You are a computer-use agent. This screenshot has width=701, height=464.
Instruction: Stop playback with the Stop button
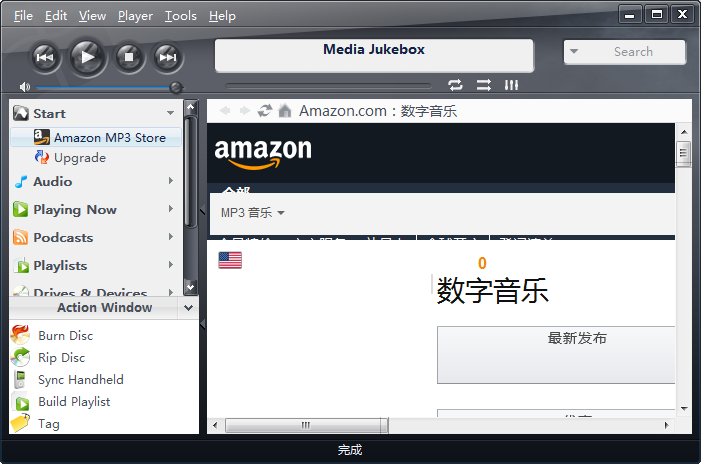click(x=129, y=57)
